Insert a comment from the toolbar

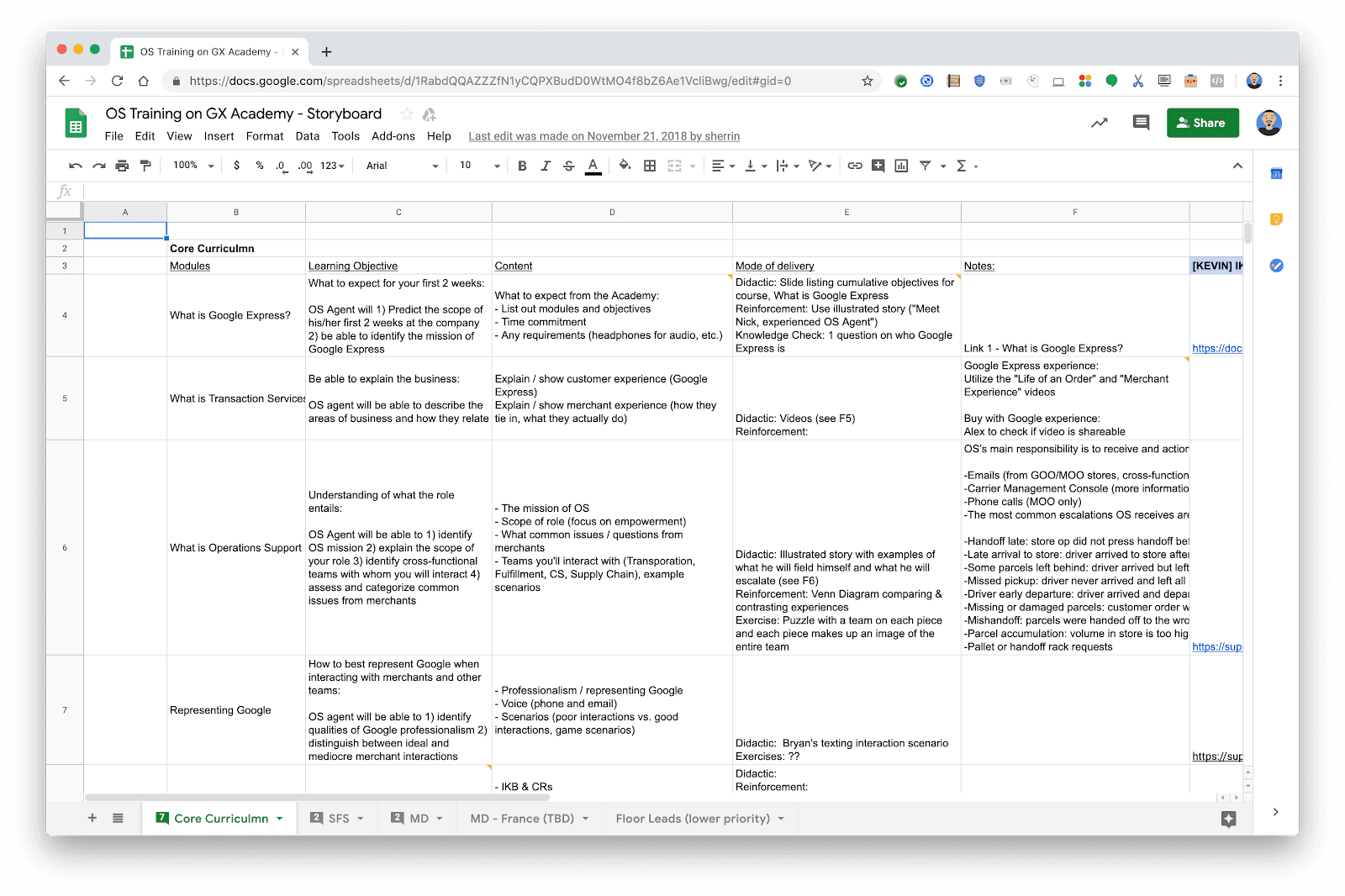point(878,166)
